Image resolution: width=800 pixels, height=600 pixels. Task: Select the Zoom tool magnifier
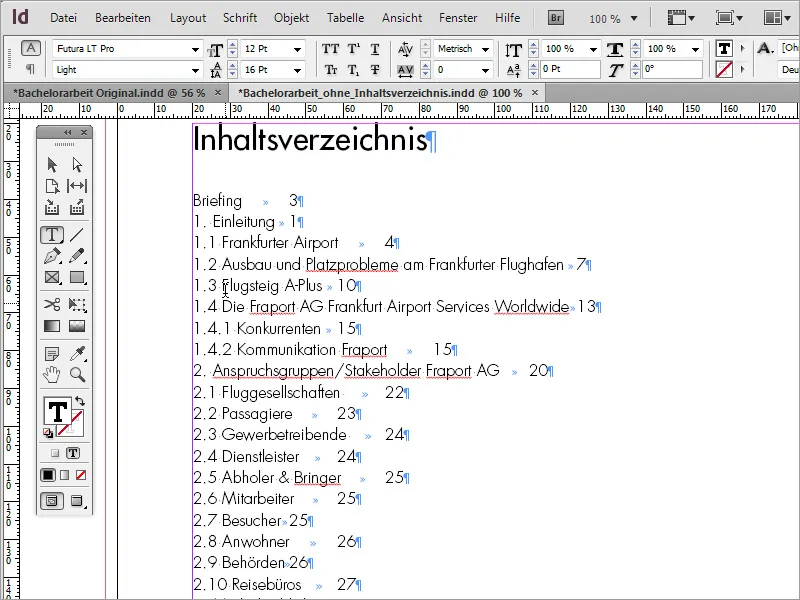pos(77,374)
